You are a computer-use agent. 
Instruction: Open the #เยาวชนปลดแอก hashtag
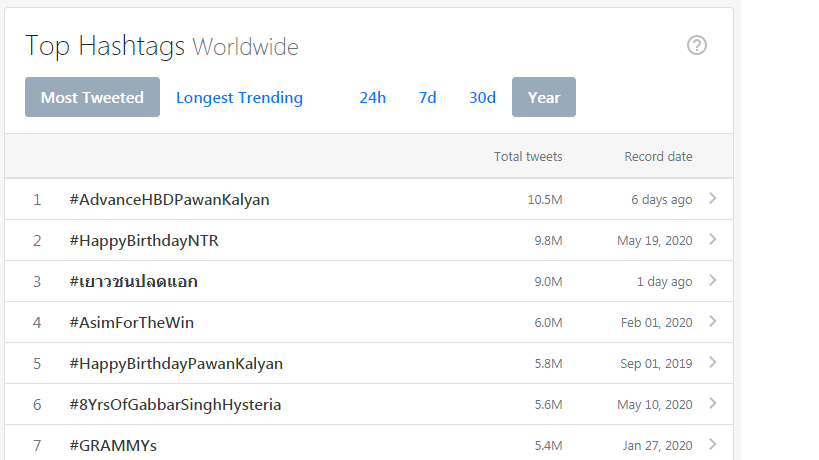click(133, 281)
